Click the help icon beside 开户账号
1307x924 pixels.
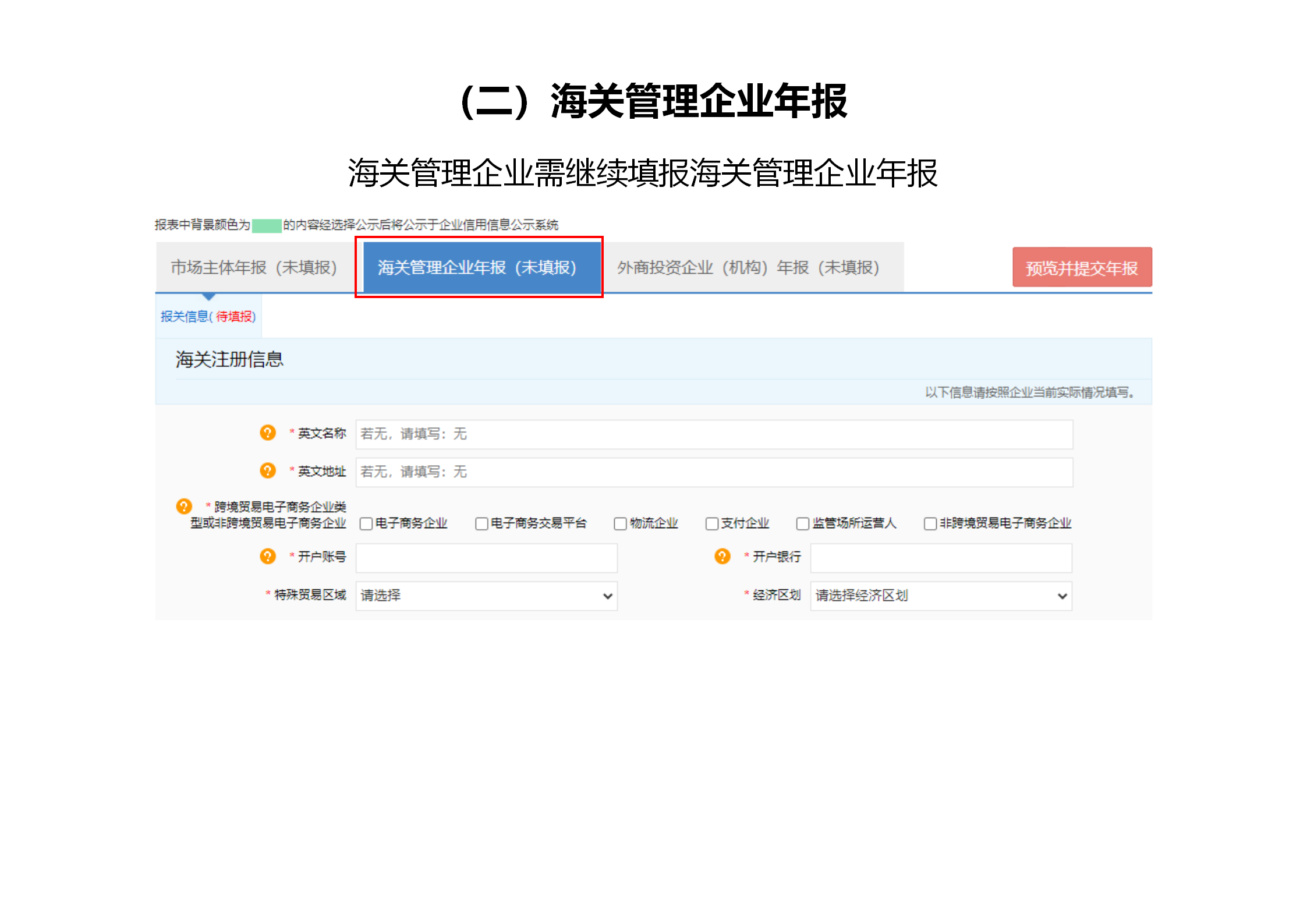point(267,557)
